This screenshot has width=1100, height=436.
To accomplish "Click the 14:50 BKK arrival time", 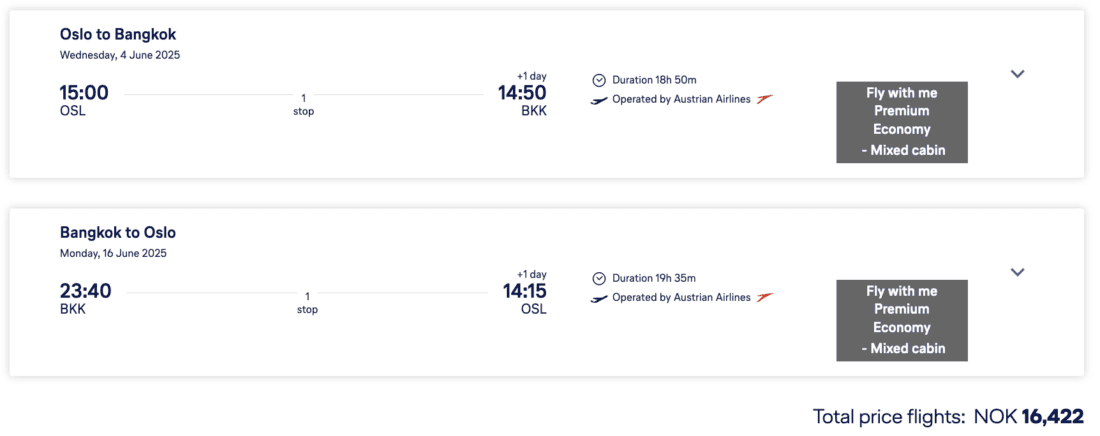I will coord(522,94).
